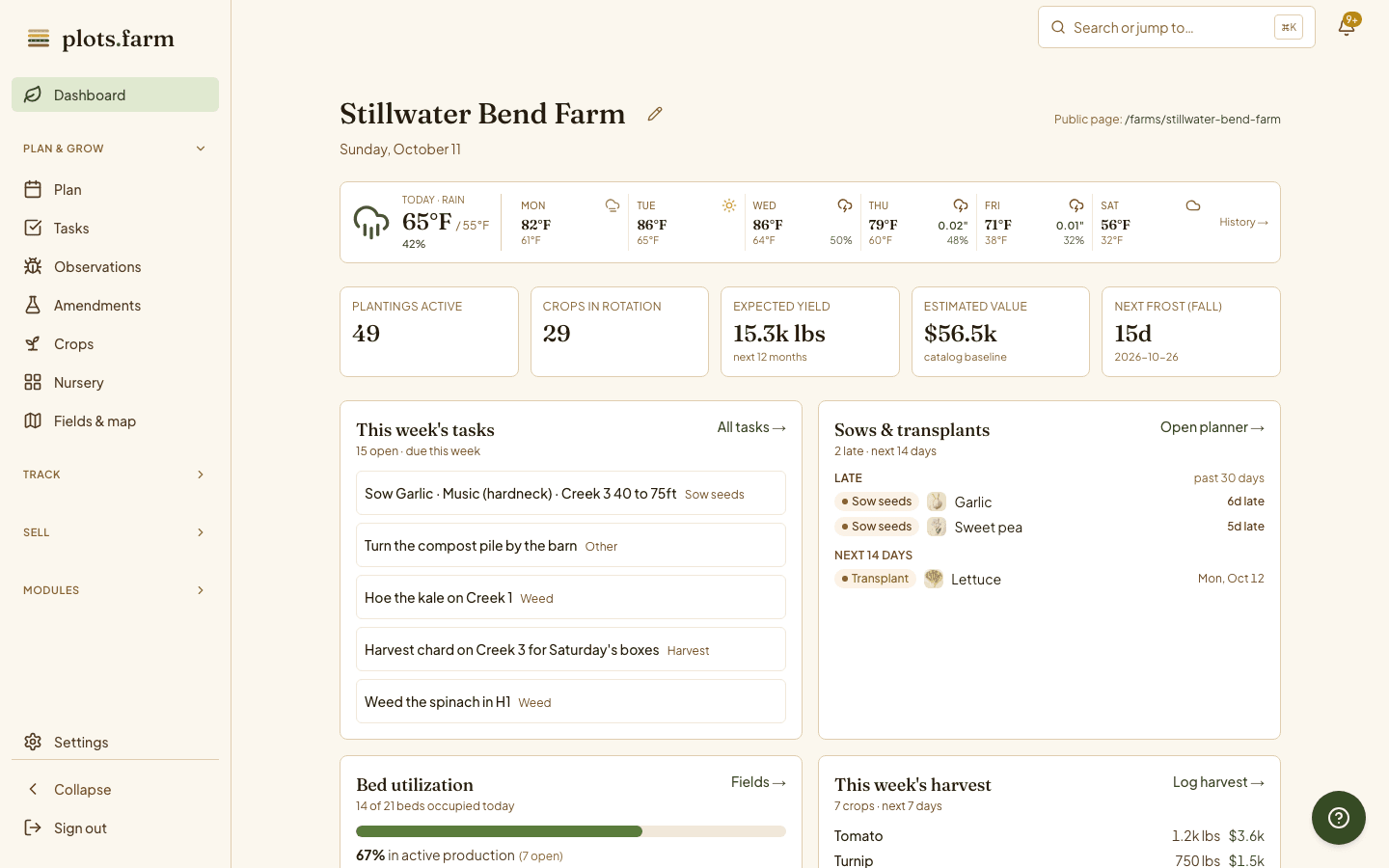Collapse the Plan & Grow section
Viewport: 1389px width, 868px height.
(115, 149)
